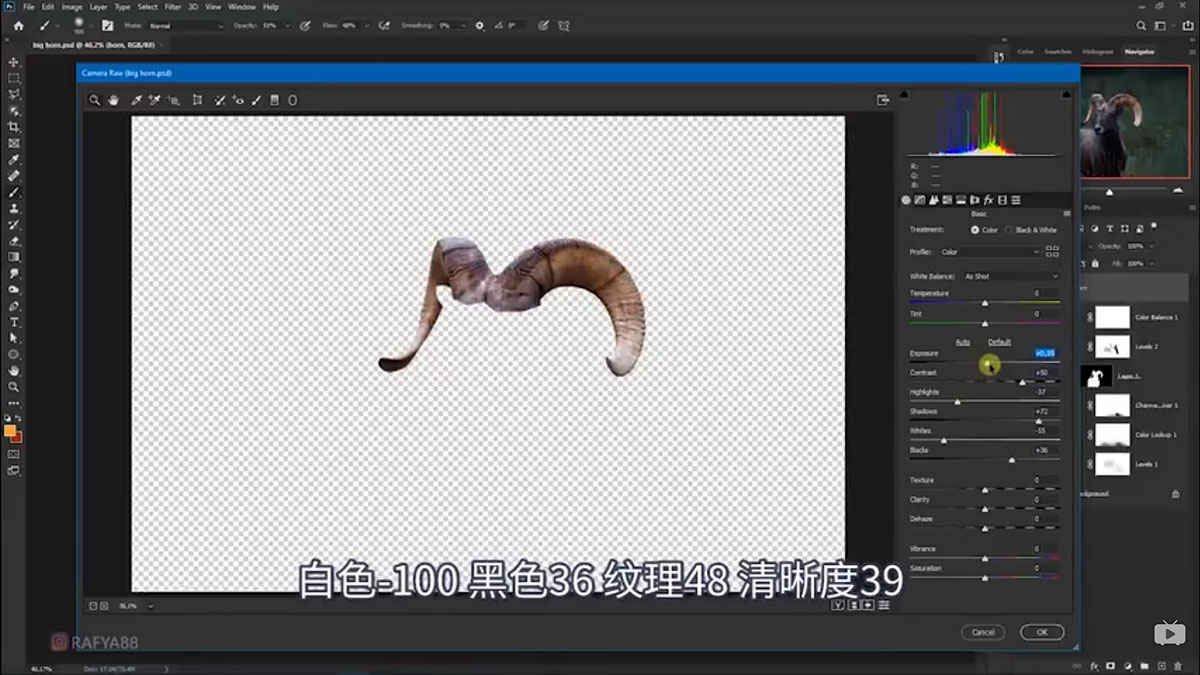The height and width of the screenshot is (675, 1200).
Task: Hide the Color Balance 1 adjustment layer
Action: tap(1090, 317)
